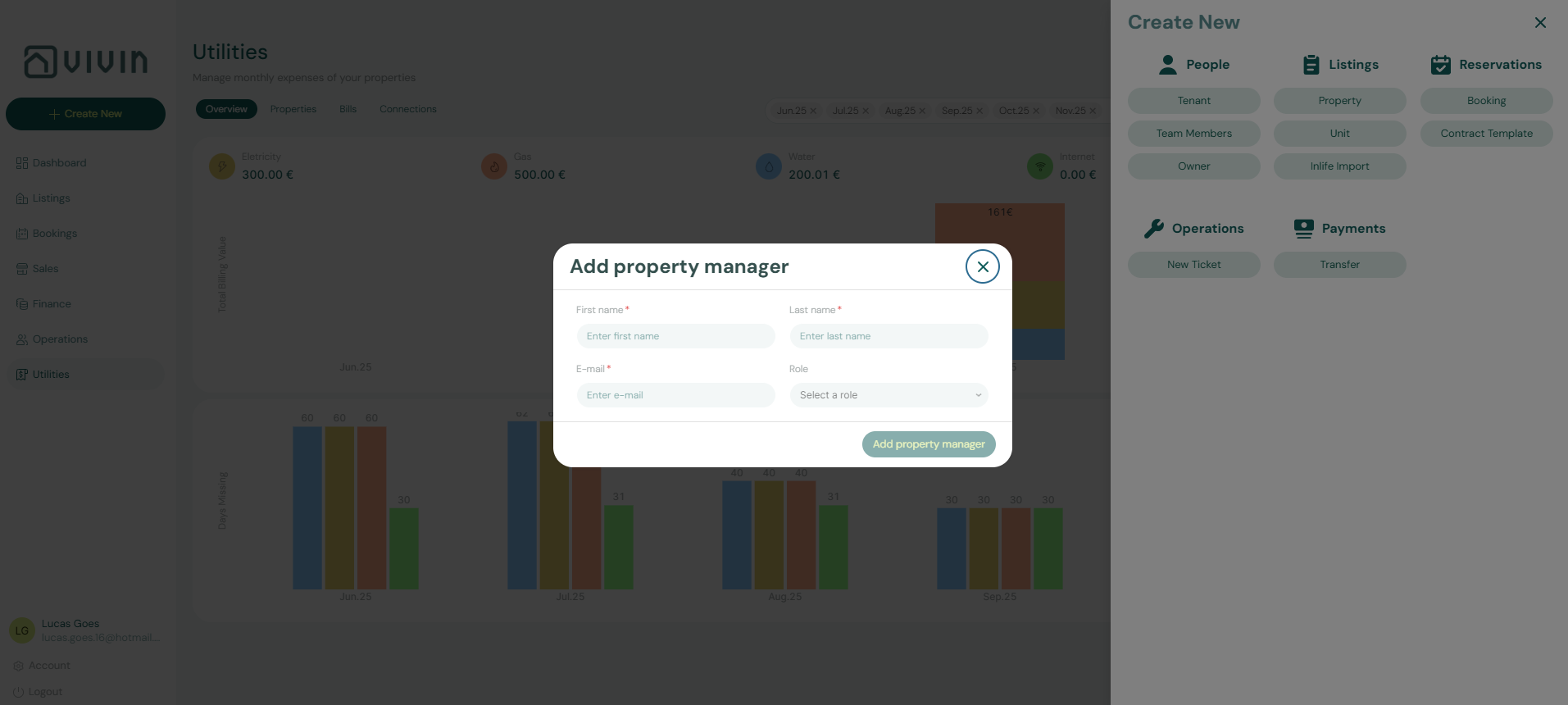Switch to the Bills tab
The height and width of the screenshot is (705, 1568).
tap(348, 109)
